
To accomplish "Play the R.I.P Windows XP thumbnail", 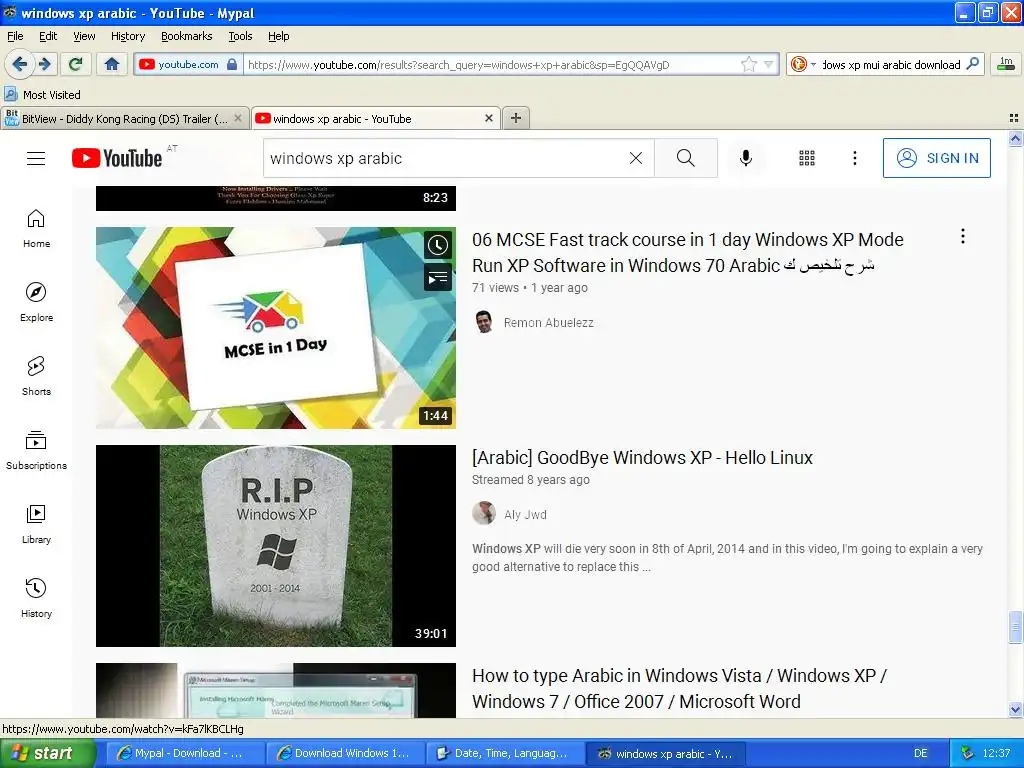I will (276, 546).
